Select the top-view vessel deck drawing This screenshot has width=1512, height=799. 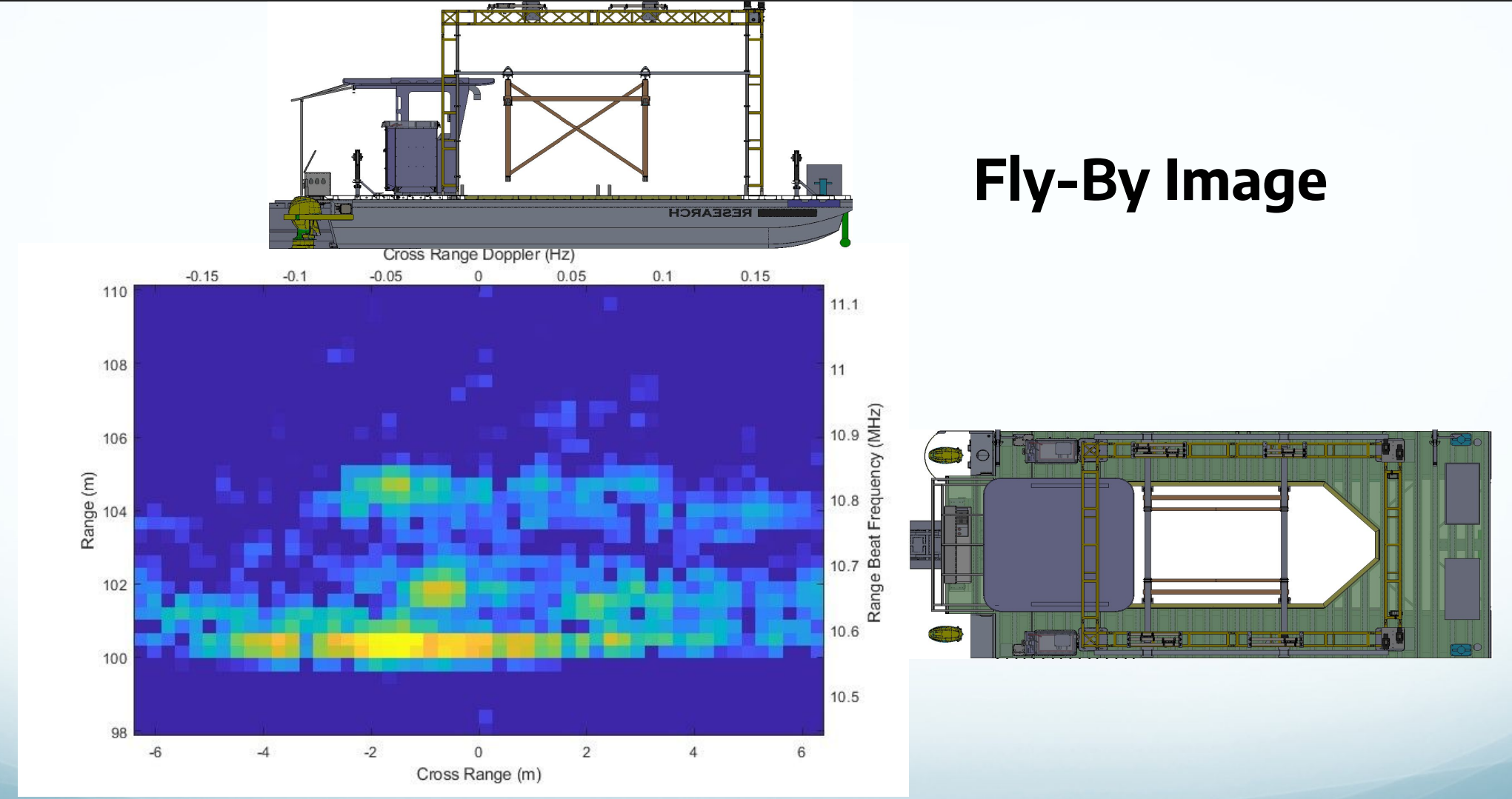(1200, 544)
